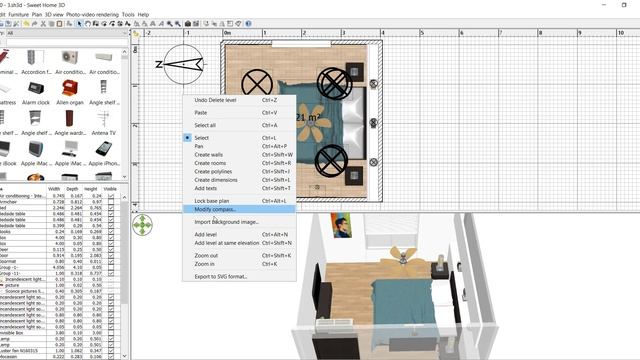The image size is (640, 360).
Task: Click the furniture list vertical scrollbar thumb
Action: click(x=124, y=253)
